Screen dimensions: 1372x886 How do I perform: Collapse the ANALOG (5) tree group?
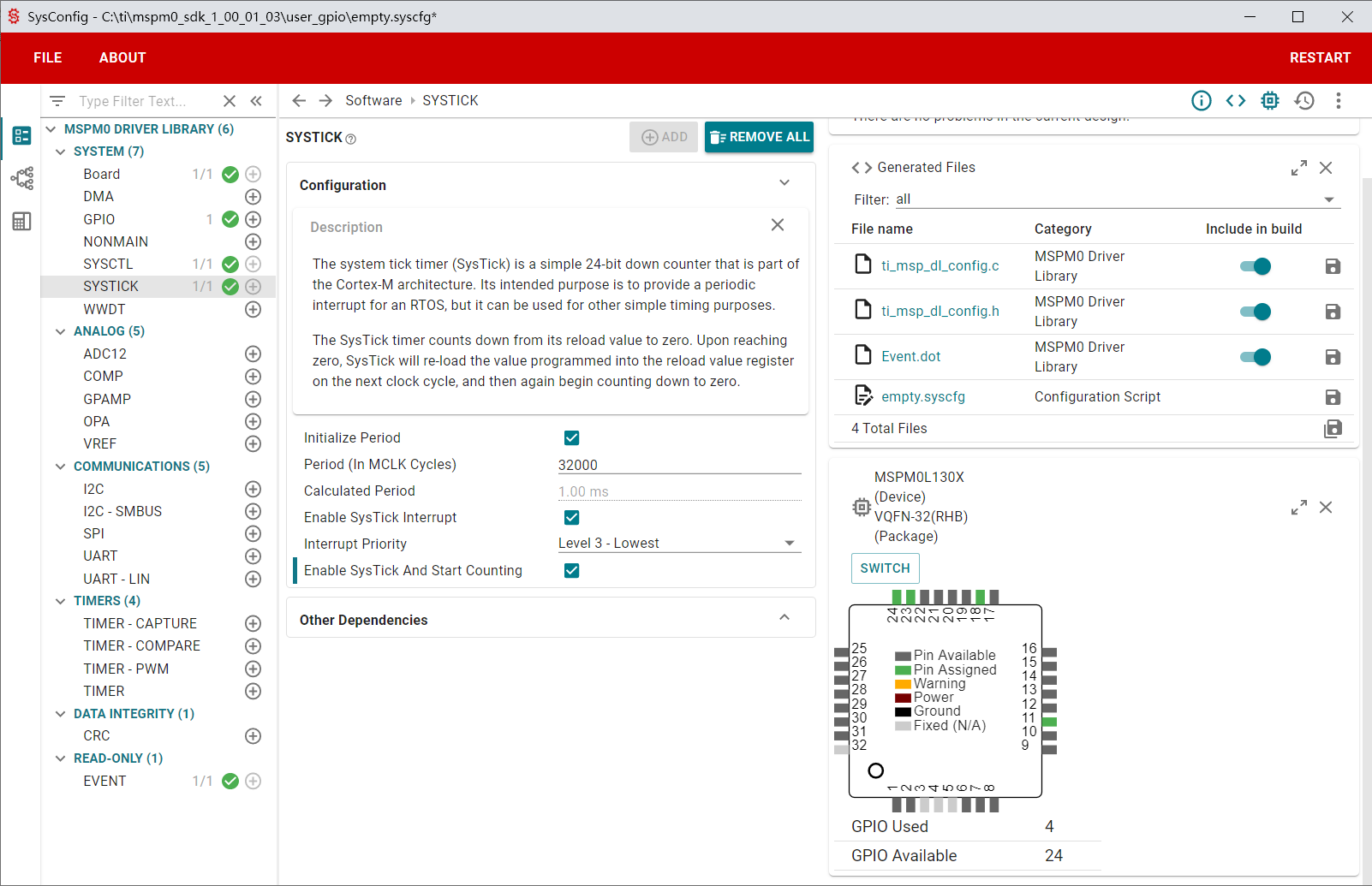[61, 331]
